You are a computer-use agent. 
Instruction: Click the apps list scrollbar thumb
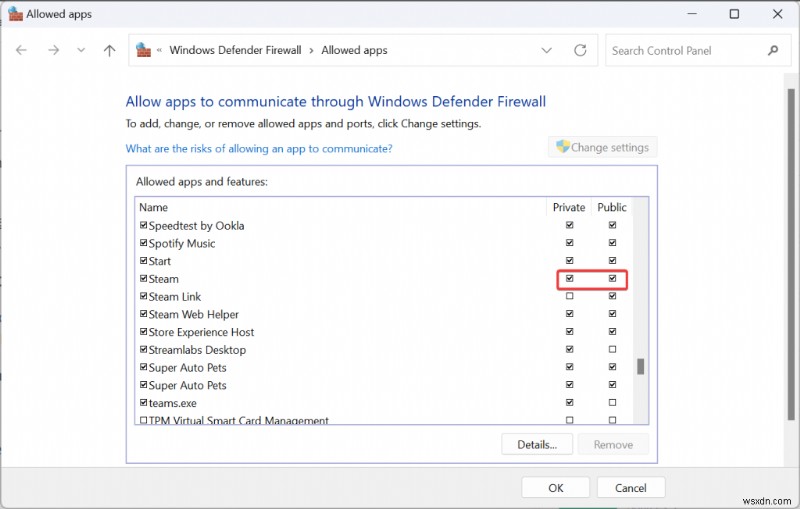641,366
